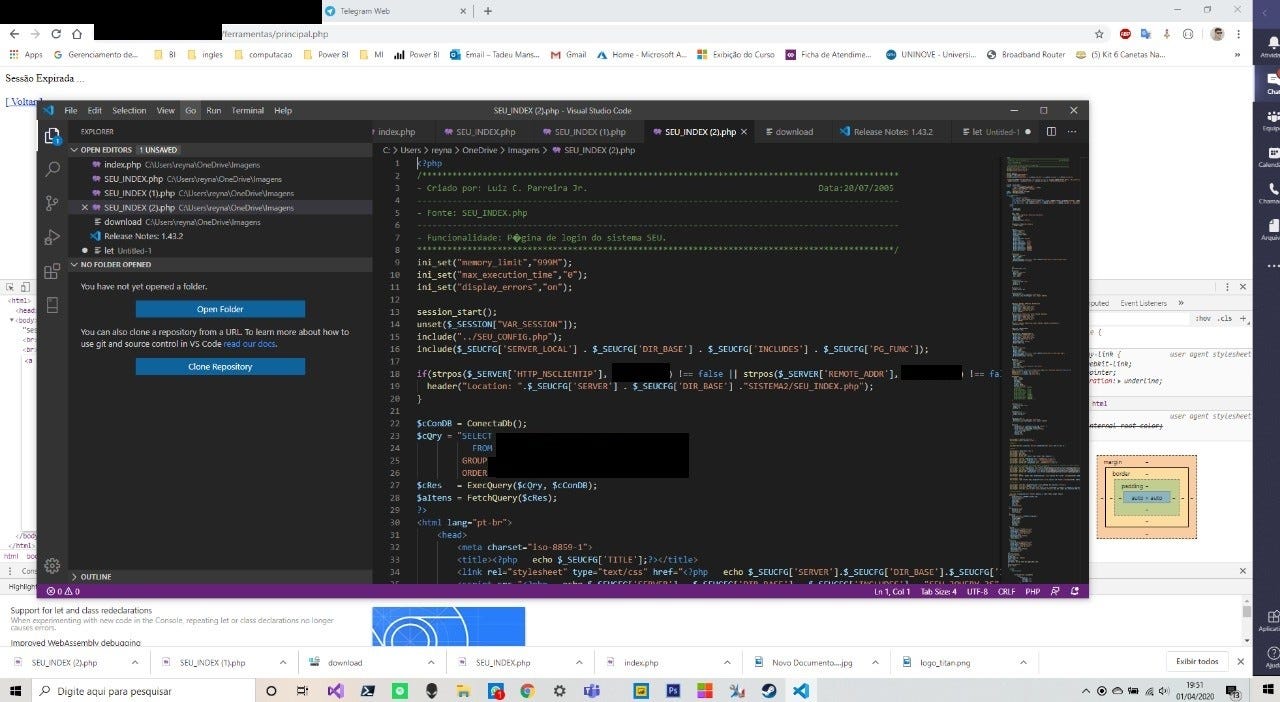Viewport: 1280px width, 702px height.
Task: Open the Gmail bookmark in Chrome
Action: 568,55
